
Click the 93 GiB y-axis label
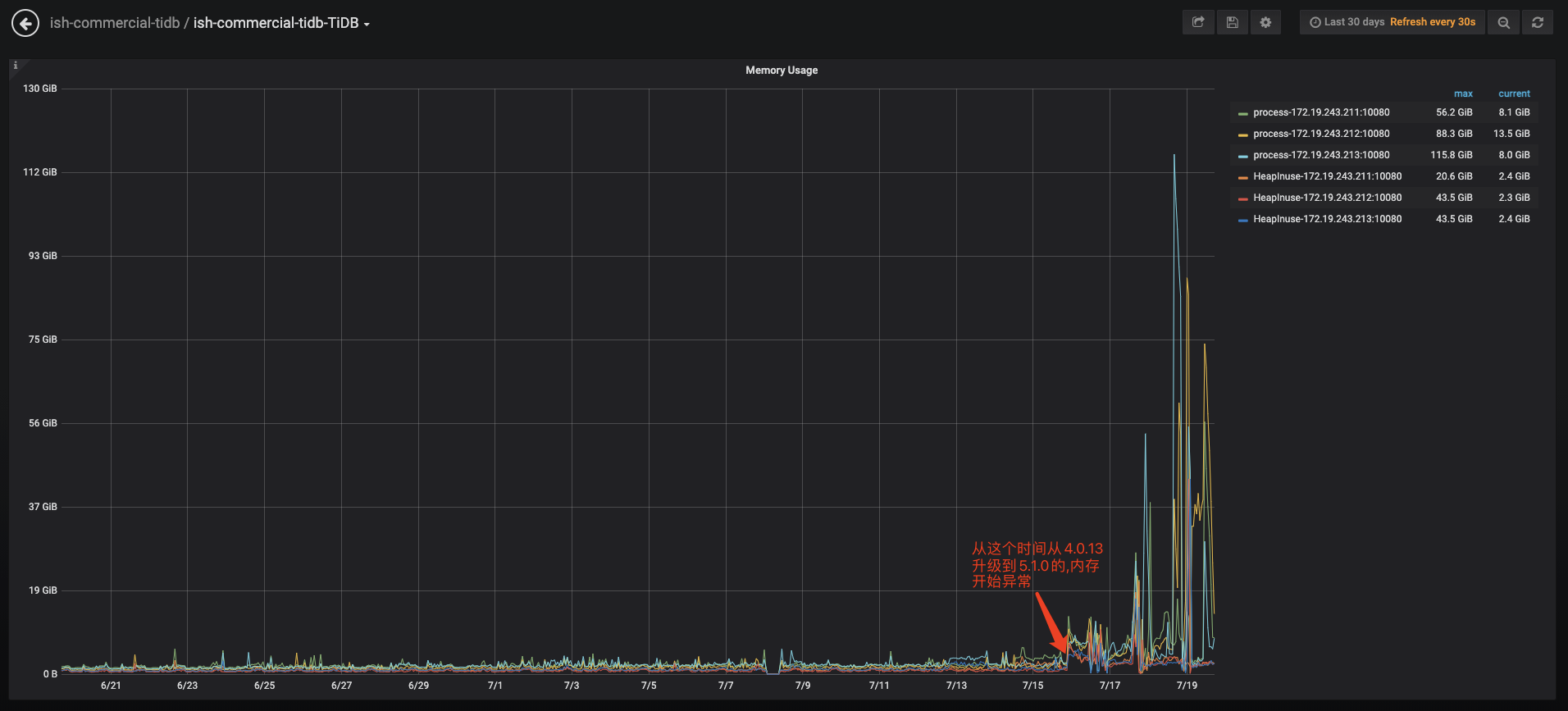43,256
